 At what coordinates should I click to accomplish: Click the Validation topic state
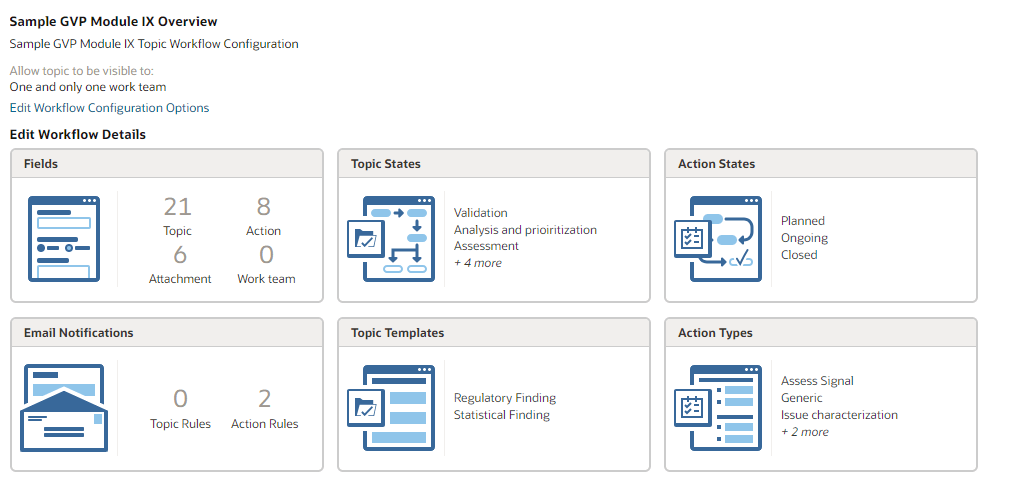[x=481, y=213]
